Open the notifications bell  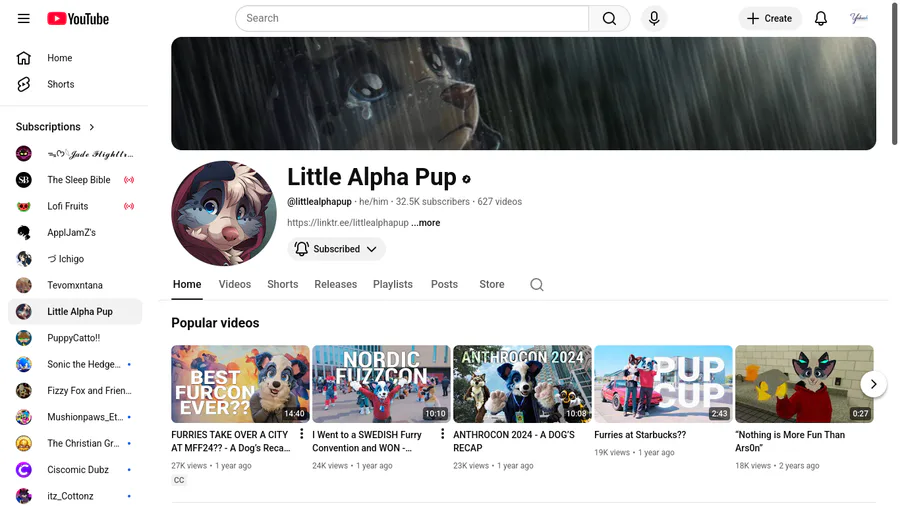point(821,18)
